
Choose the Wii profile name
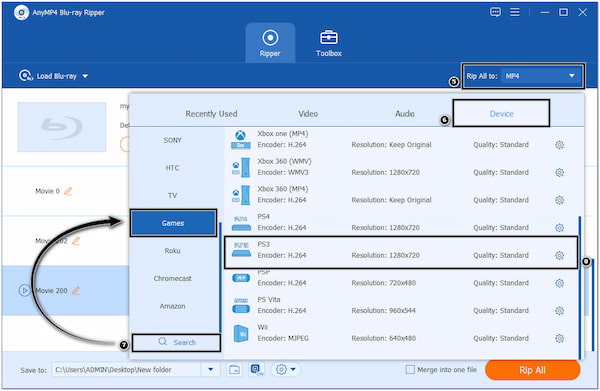(262, 327)
